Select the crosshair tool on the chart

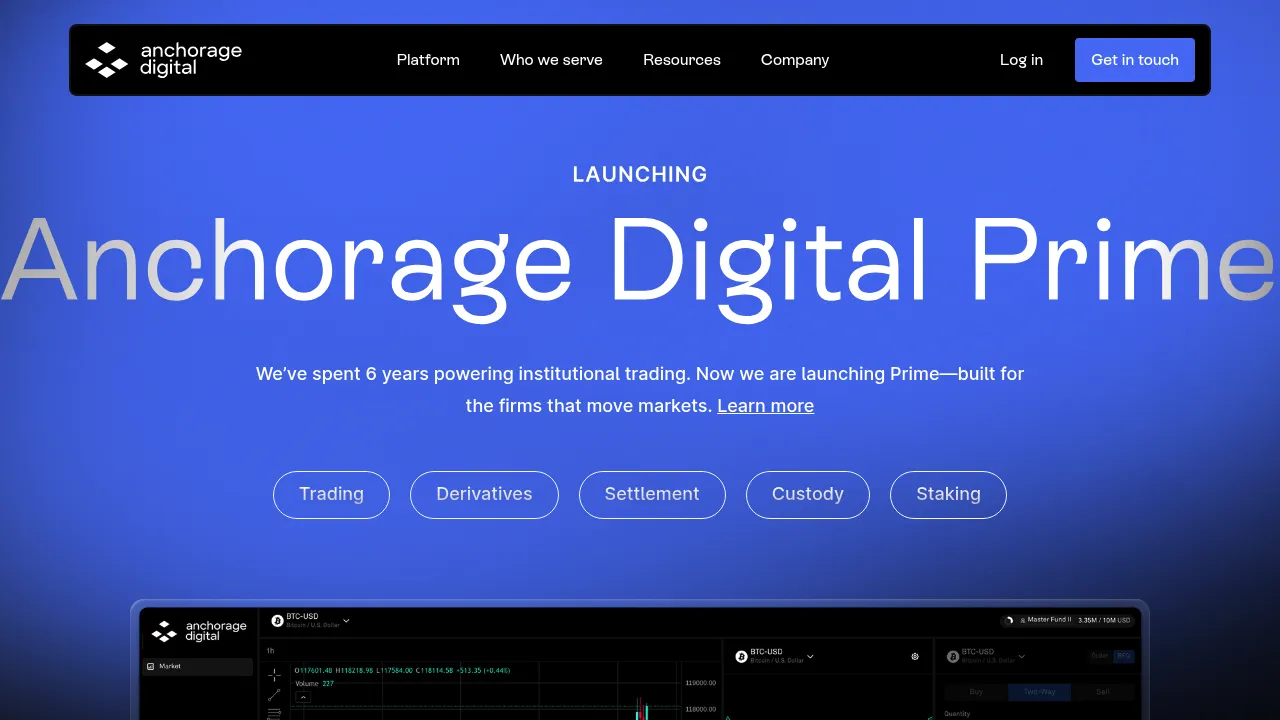[274, 675]
